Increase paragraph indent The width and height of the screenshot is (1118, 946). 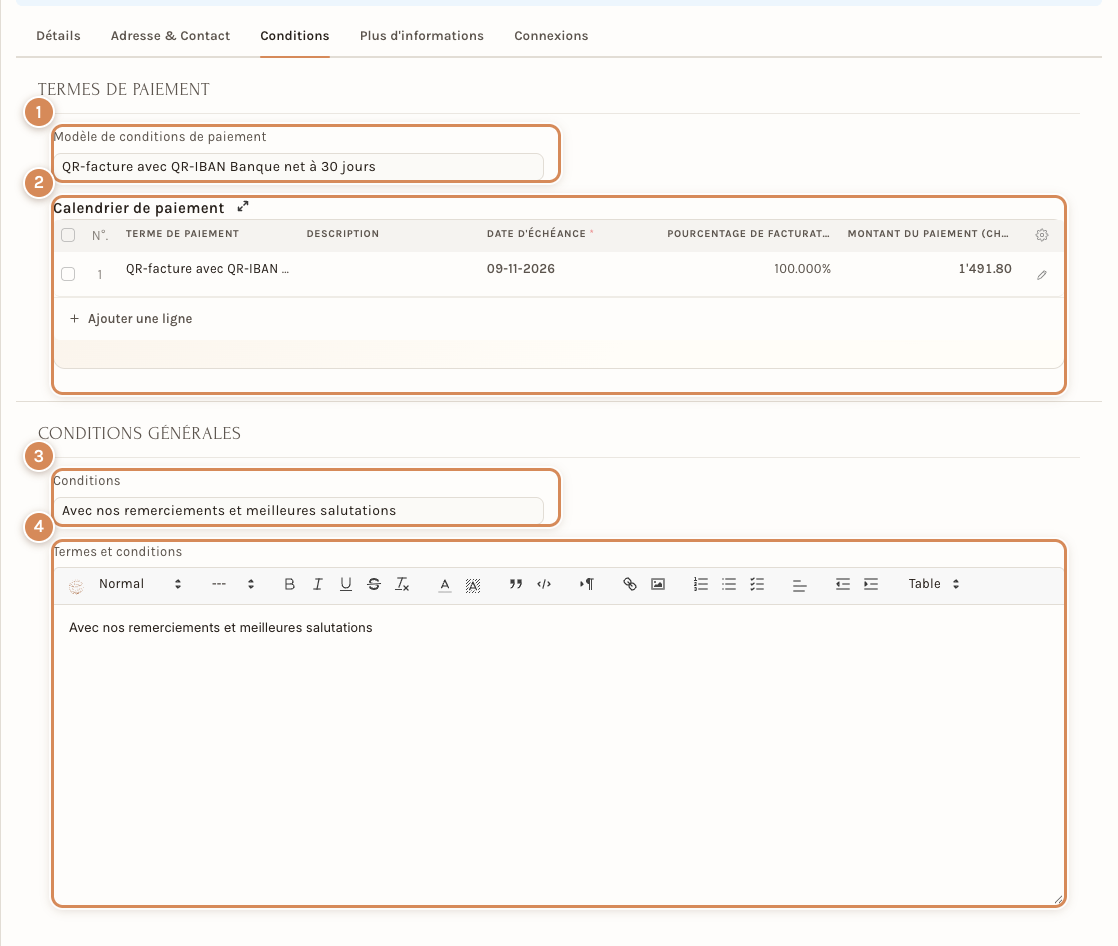point(871,584)
